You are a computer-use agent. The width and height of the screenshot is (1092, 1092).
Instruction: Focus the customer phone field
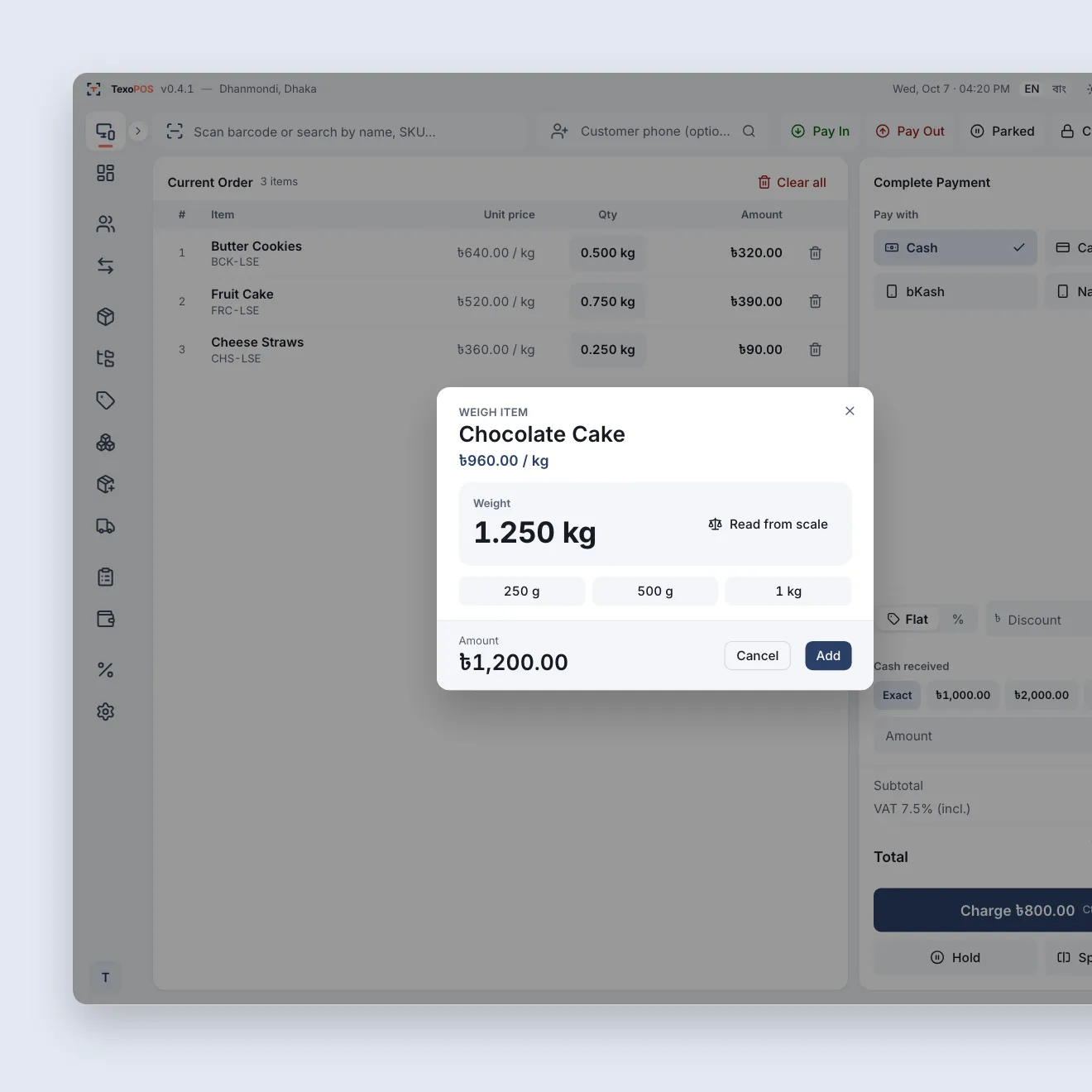click(x=654, y=131)
